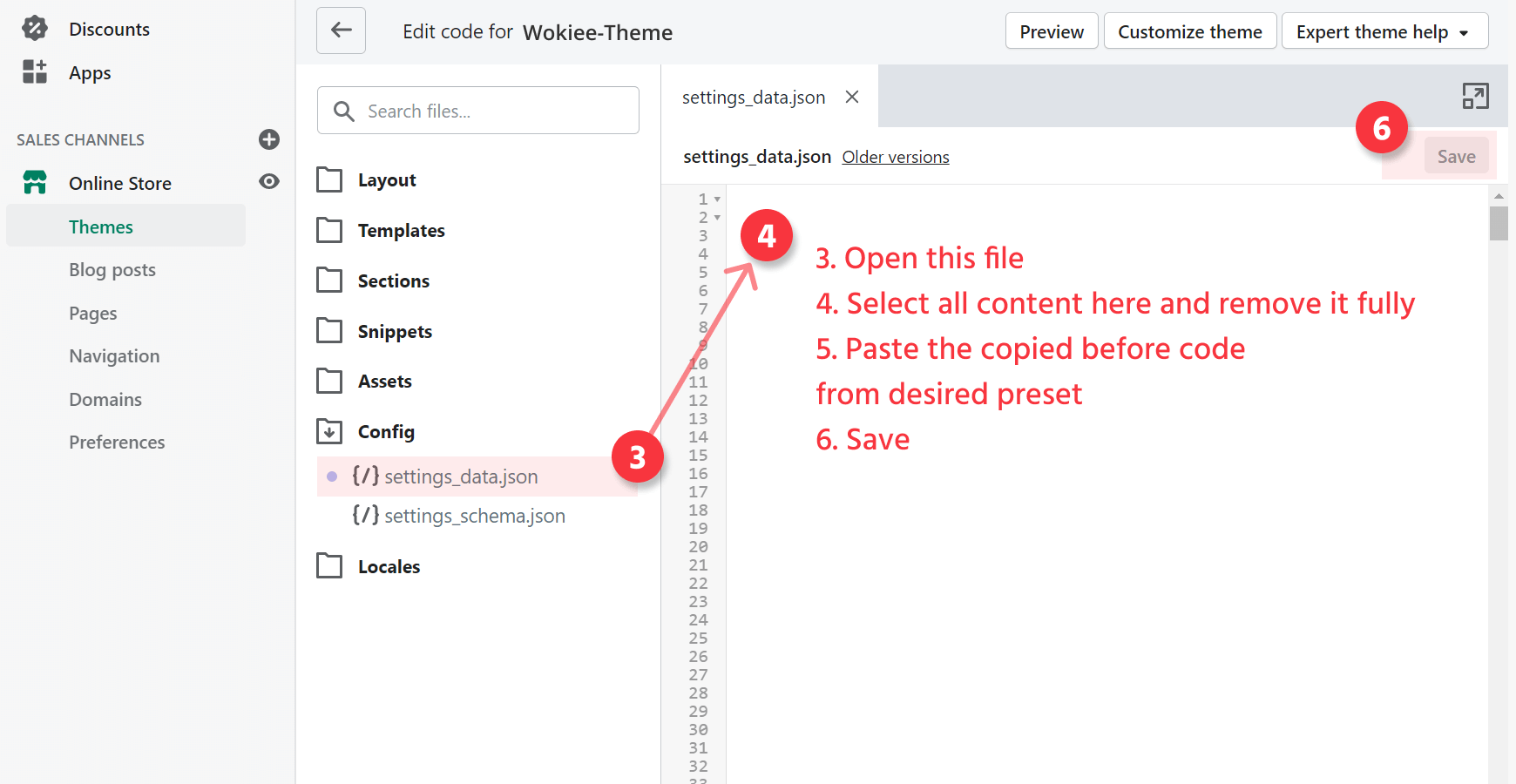
Task: Click the Discounts label
Action: pyautogui.click(x=110, y=30)
